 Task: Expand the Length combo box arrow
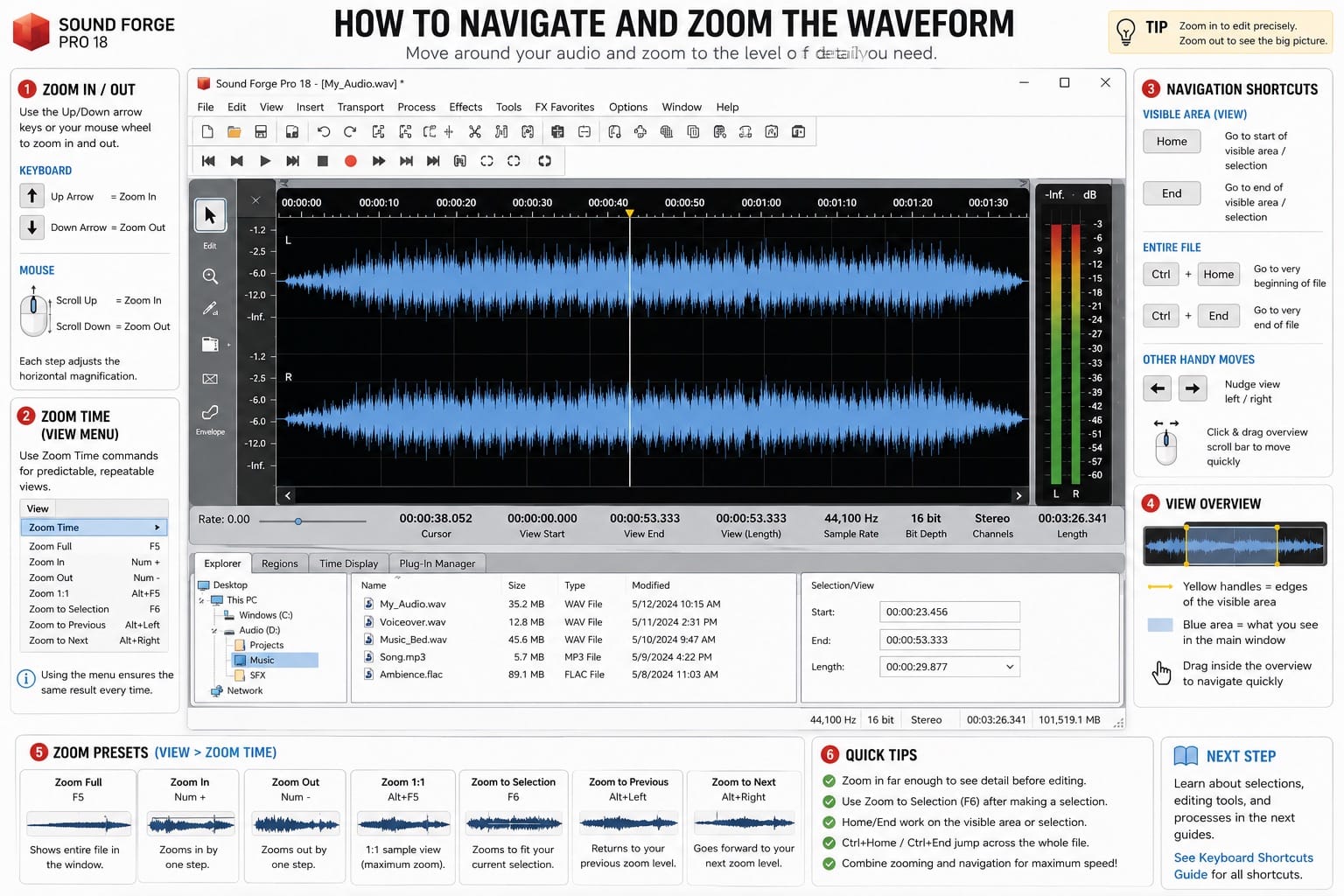tap(1010, 667)
